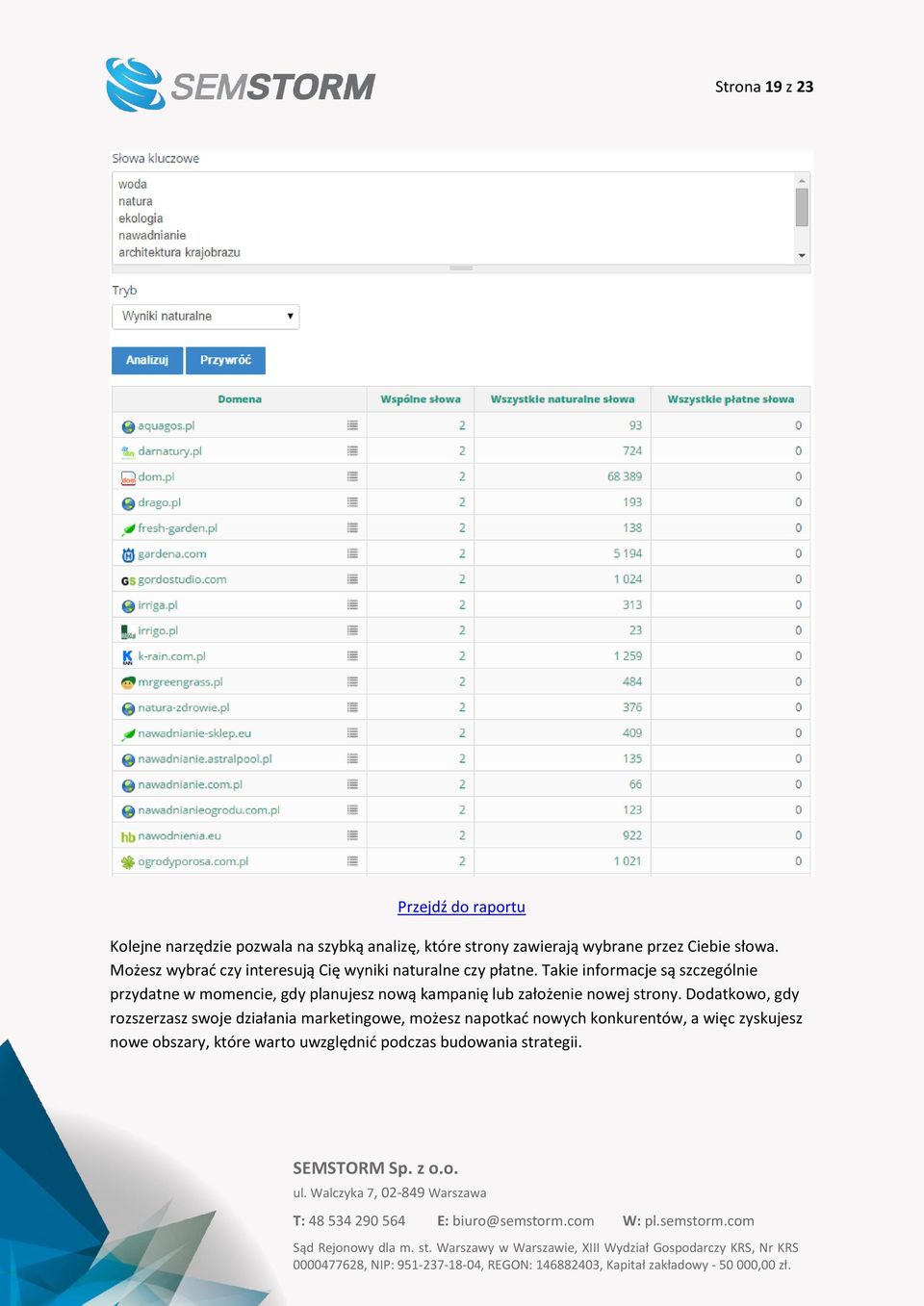The image size is (924, 1306).
Task: Click the keywords scrollbar thumb
Action: [802, 207]
